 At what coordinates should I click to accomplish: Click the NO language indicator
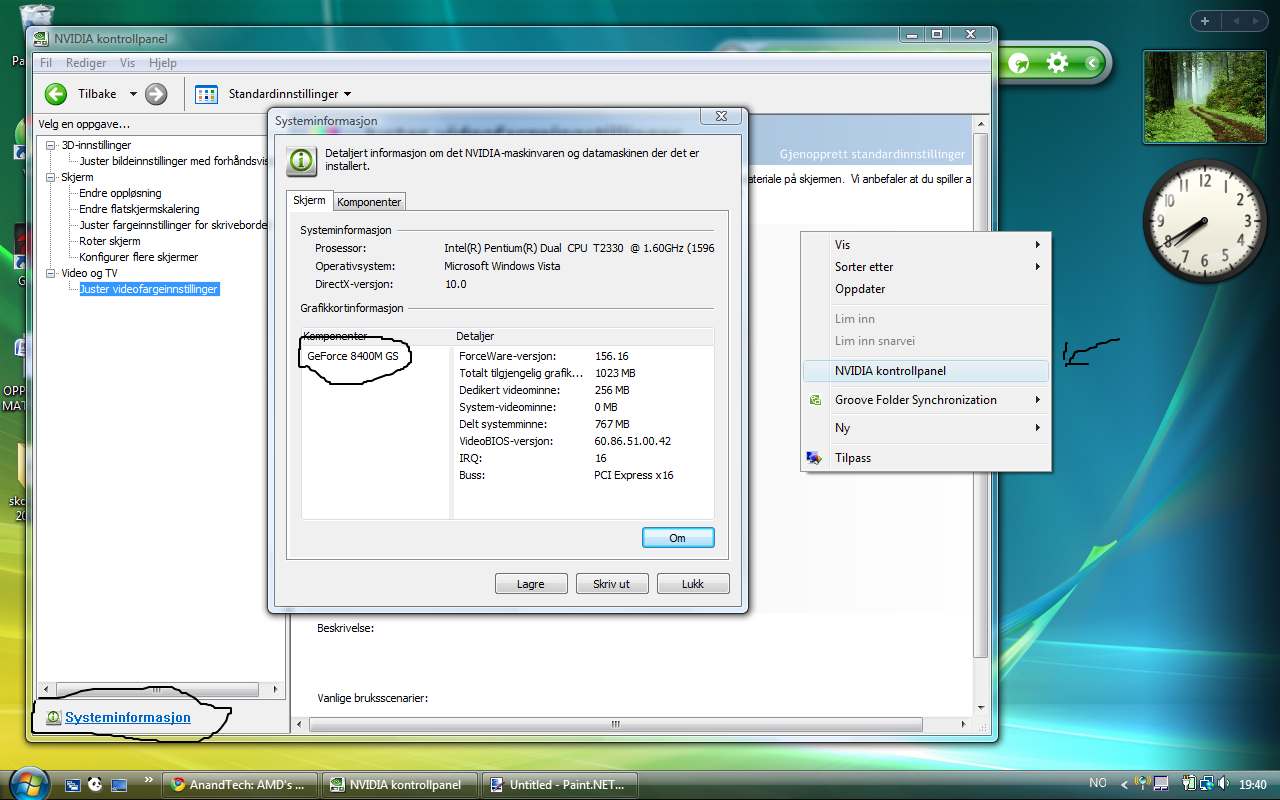(x=1098, y=784)
